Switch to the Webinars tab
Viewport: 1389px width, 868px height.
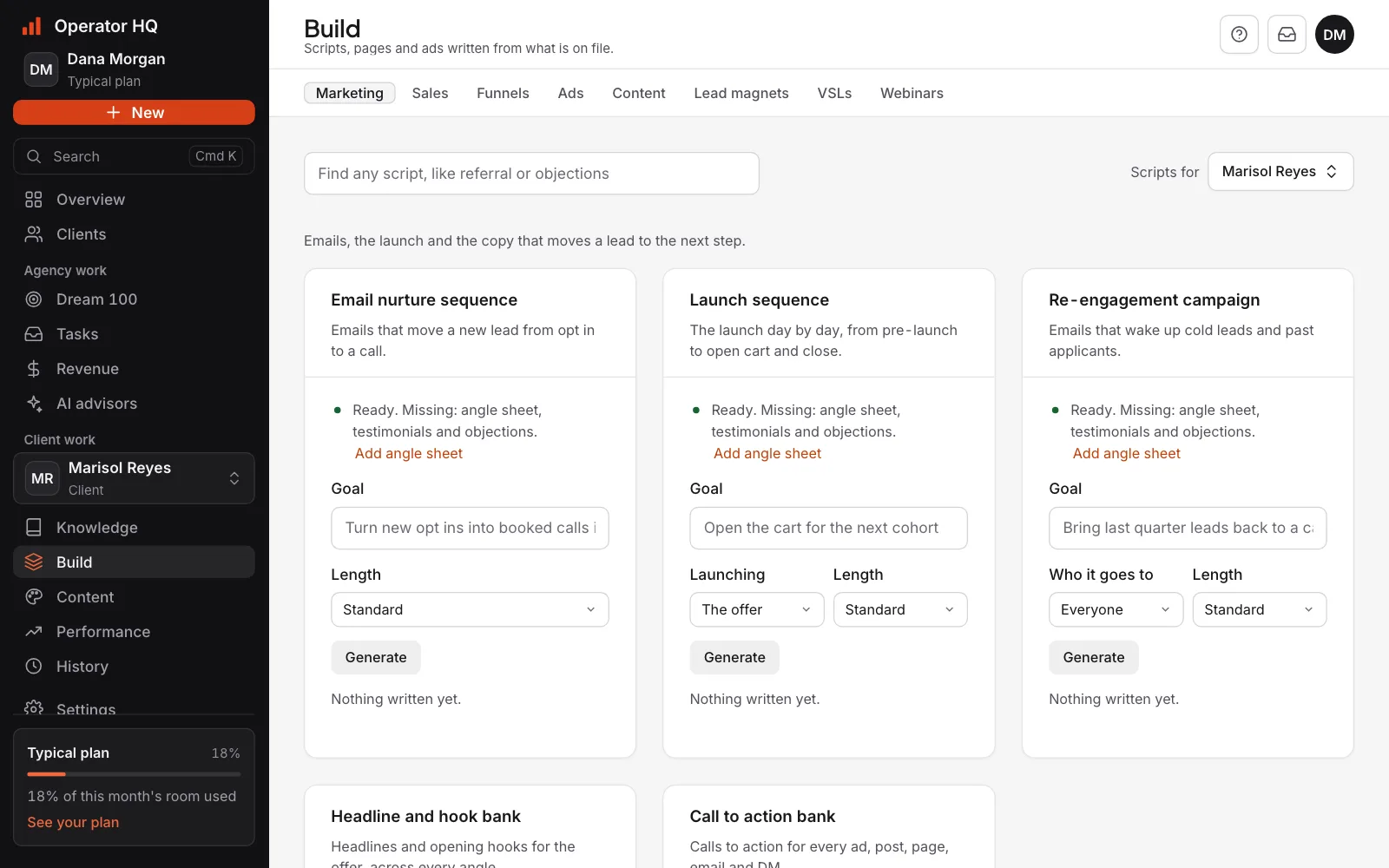[x=912, y=93]
